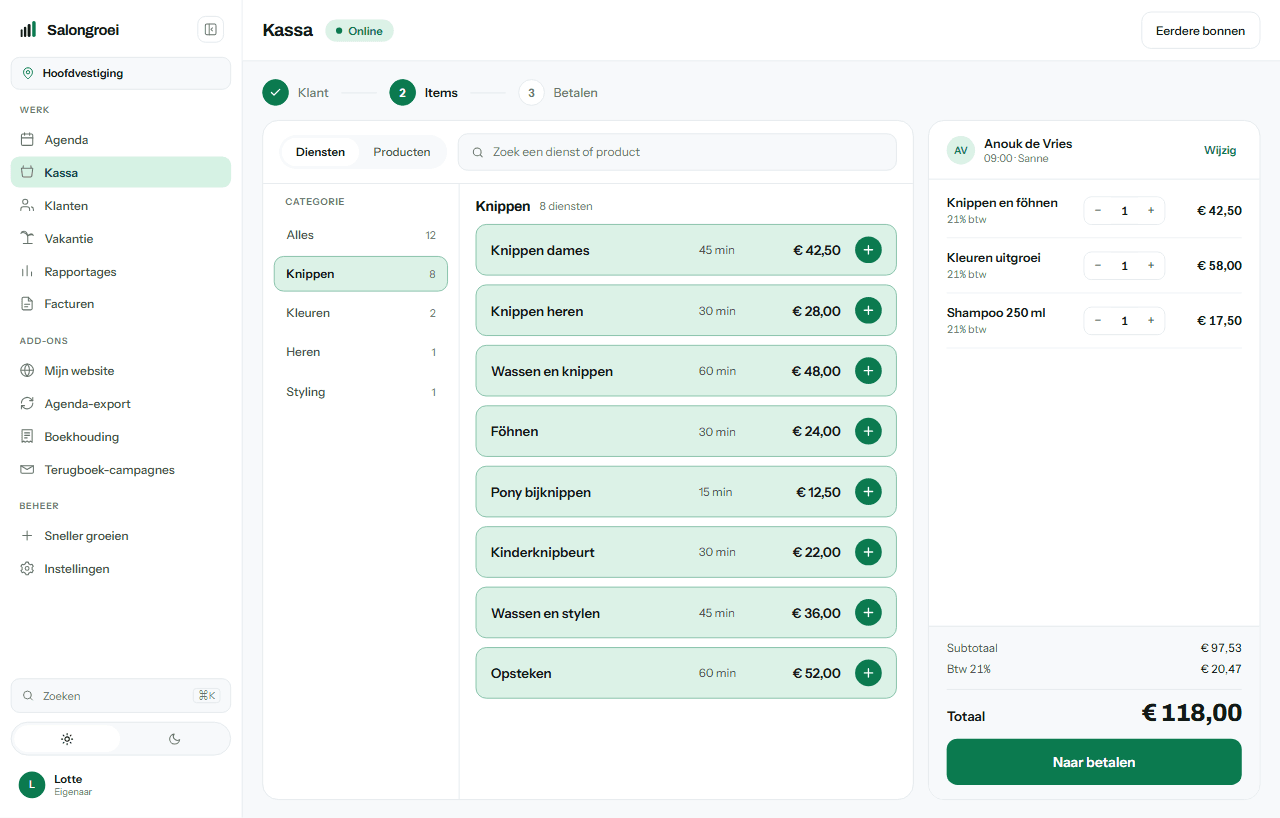Viewport: 1280px width, 818px height.
Task: Open the Zoeken search box in sidebar
Action: pyautogui.click(x=121, y=696)
